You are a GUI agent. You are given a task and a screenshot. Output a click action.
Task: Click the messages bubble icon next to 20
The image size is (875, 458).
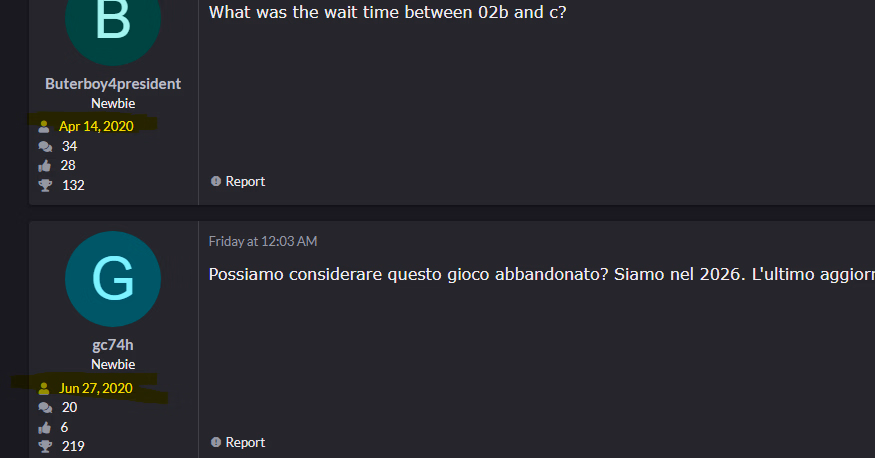point(44,407)
